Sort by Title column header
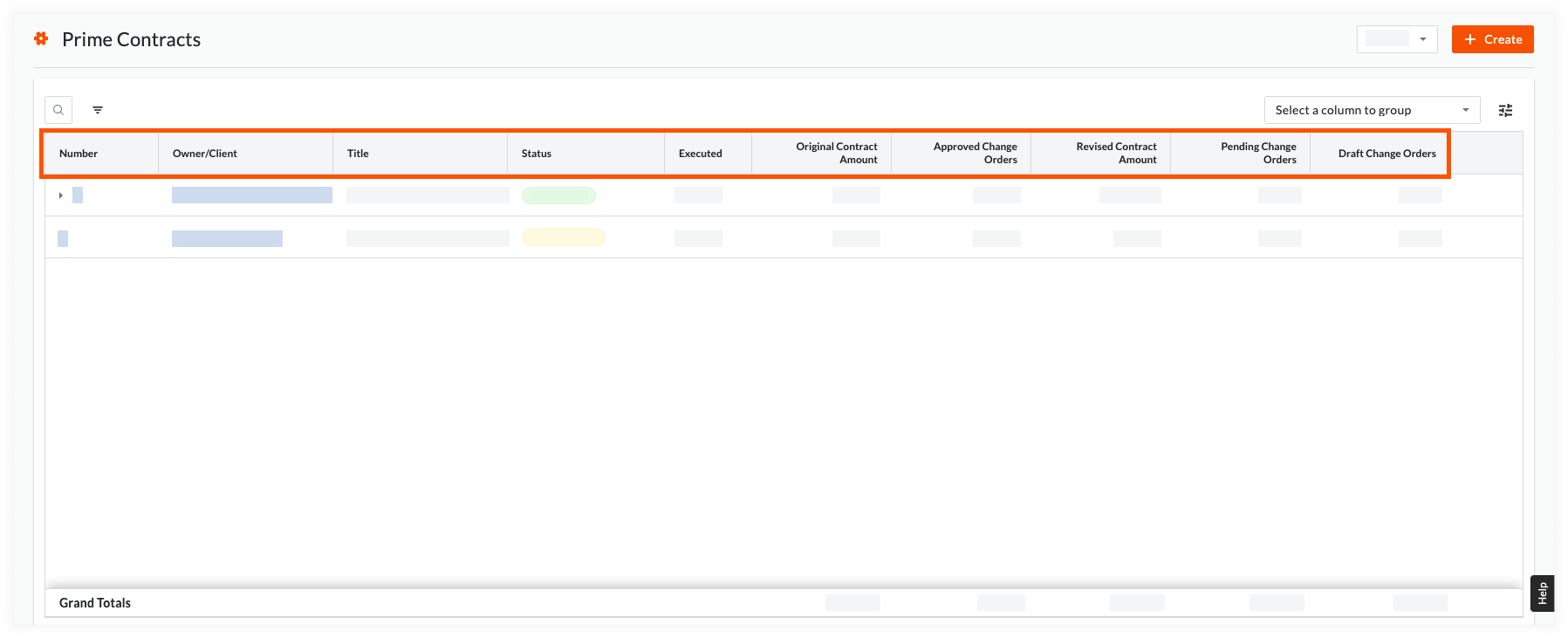The height and width of the screenshot is (638, 1568). [x=421, y=154]
